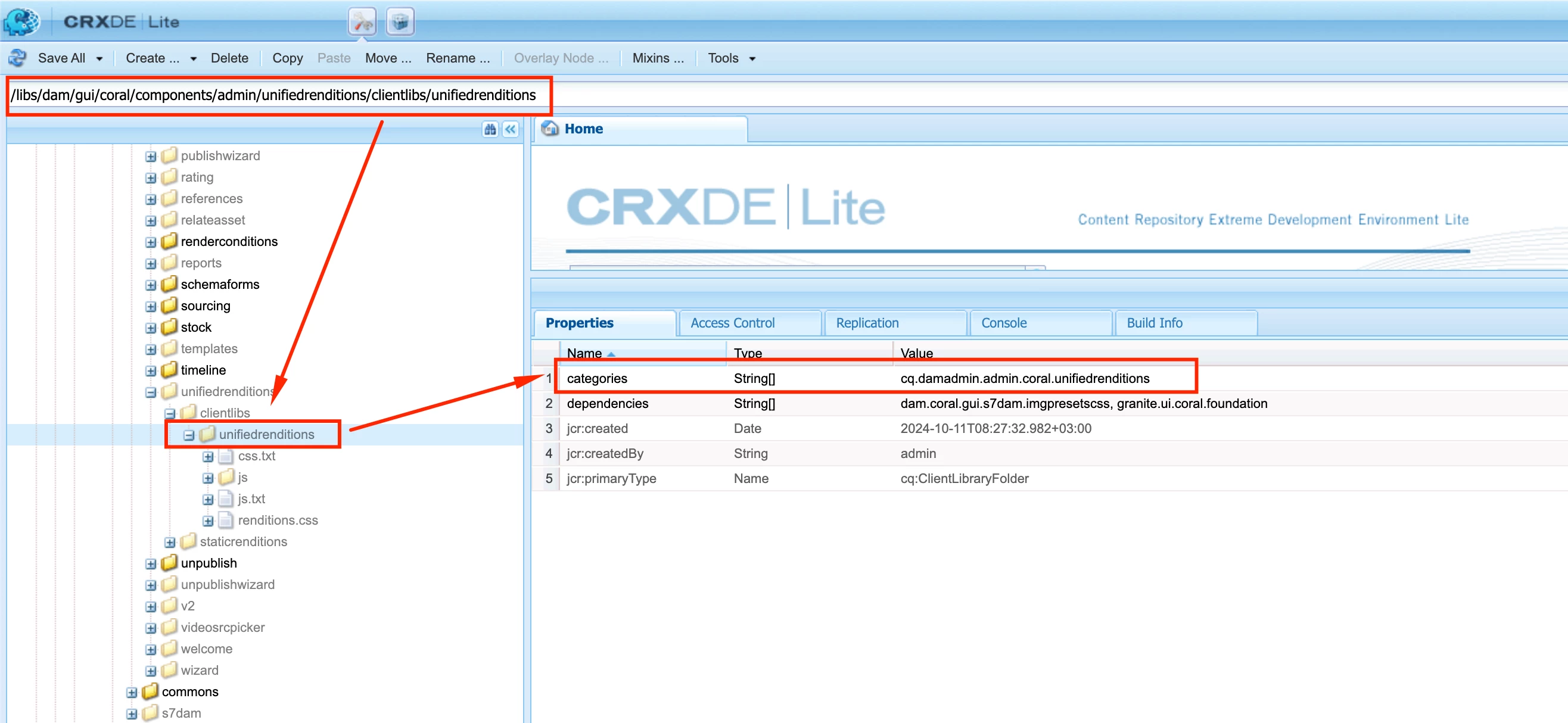The width and height of the screenshot is (1568, 723).
Task: Collapse the clientlibs tree node
Action: tap(170, 414)
